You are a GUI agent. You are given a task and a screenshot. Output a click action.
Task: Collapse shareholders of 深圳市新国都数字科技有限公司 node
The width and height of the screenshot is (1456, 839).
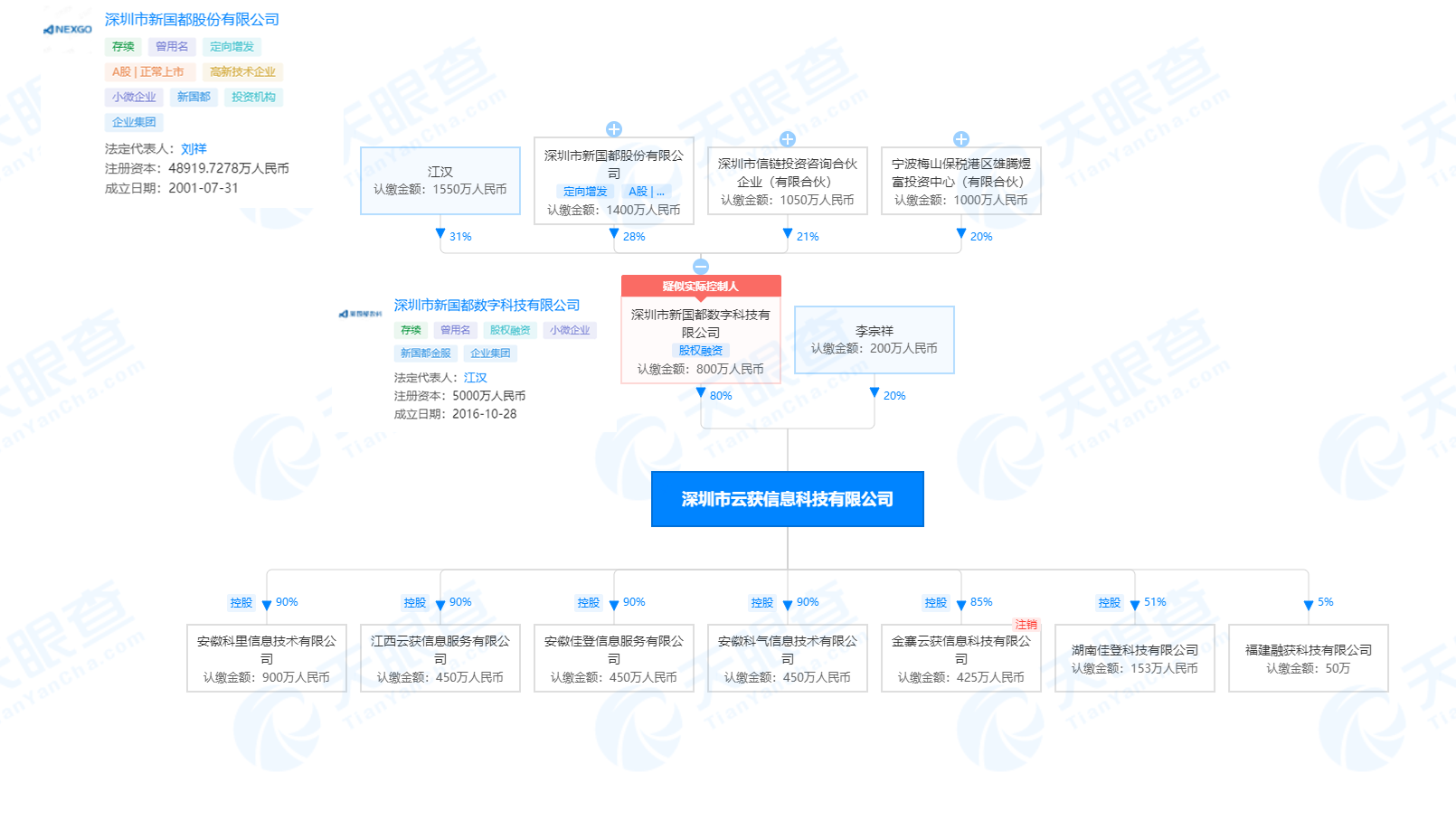(701, 266)
